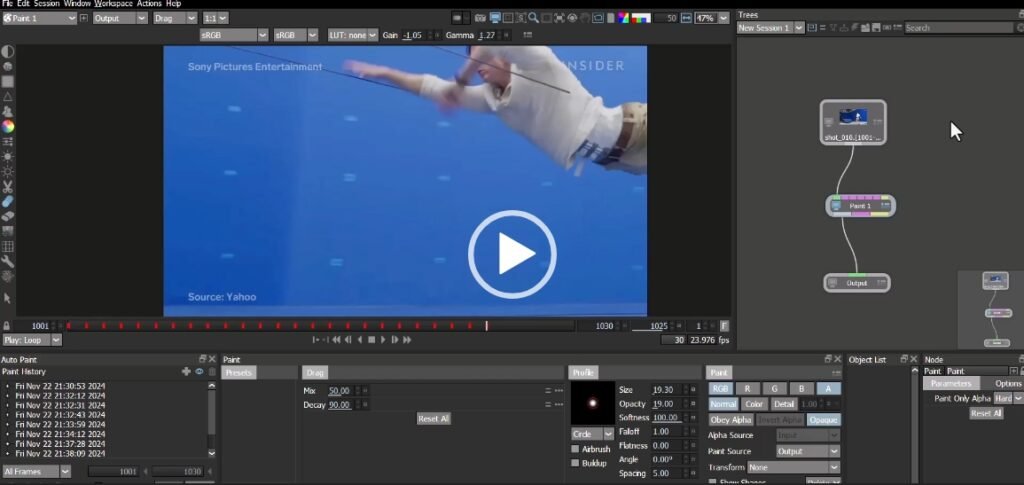Switch to the Options tab in Node panel
Screen dimensions: 1024x485
click(x=1007, y=384)
